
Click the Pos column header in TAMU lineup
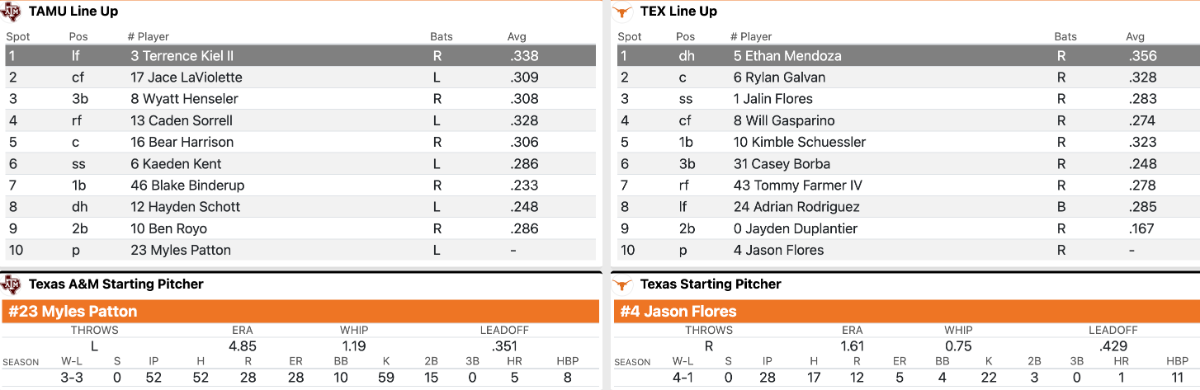click(80, 36)
